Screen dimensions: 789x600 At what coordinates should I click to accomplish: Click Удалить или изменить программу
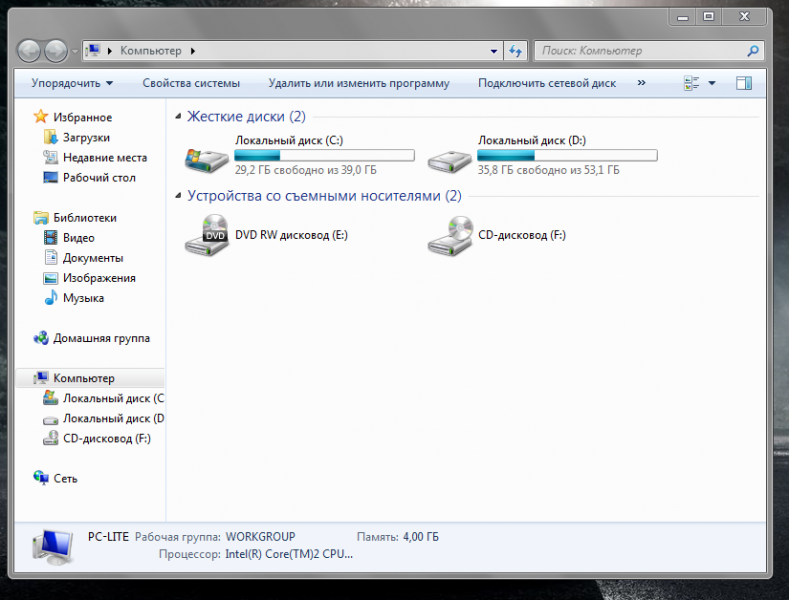[x=359, y=83]
